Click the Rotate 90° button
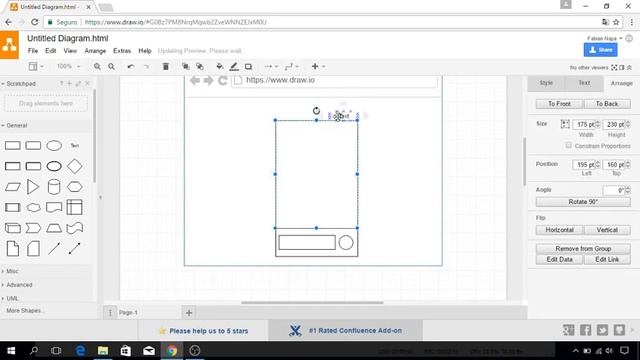Image resolution: width=640 pixels, height=360 pixels. click(x=583, y=202)
